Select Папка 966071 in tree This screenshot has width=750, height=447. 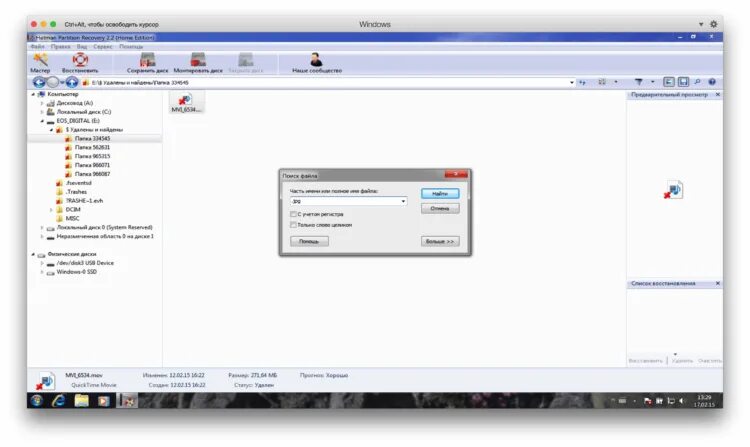(x=92, y=165)
